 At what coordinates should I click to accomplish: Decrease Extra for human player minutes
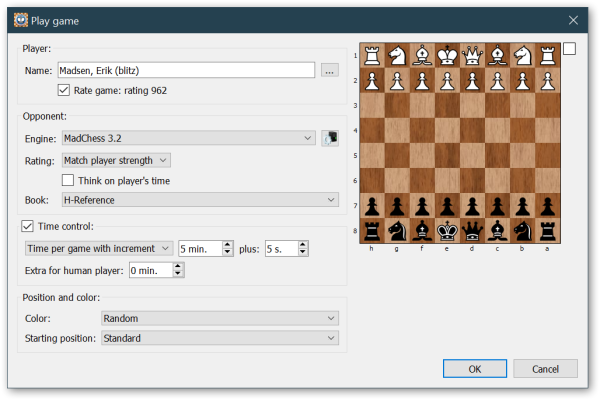click(178, 274)
